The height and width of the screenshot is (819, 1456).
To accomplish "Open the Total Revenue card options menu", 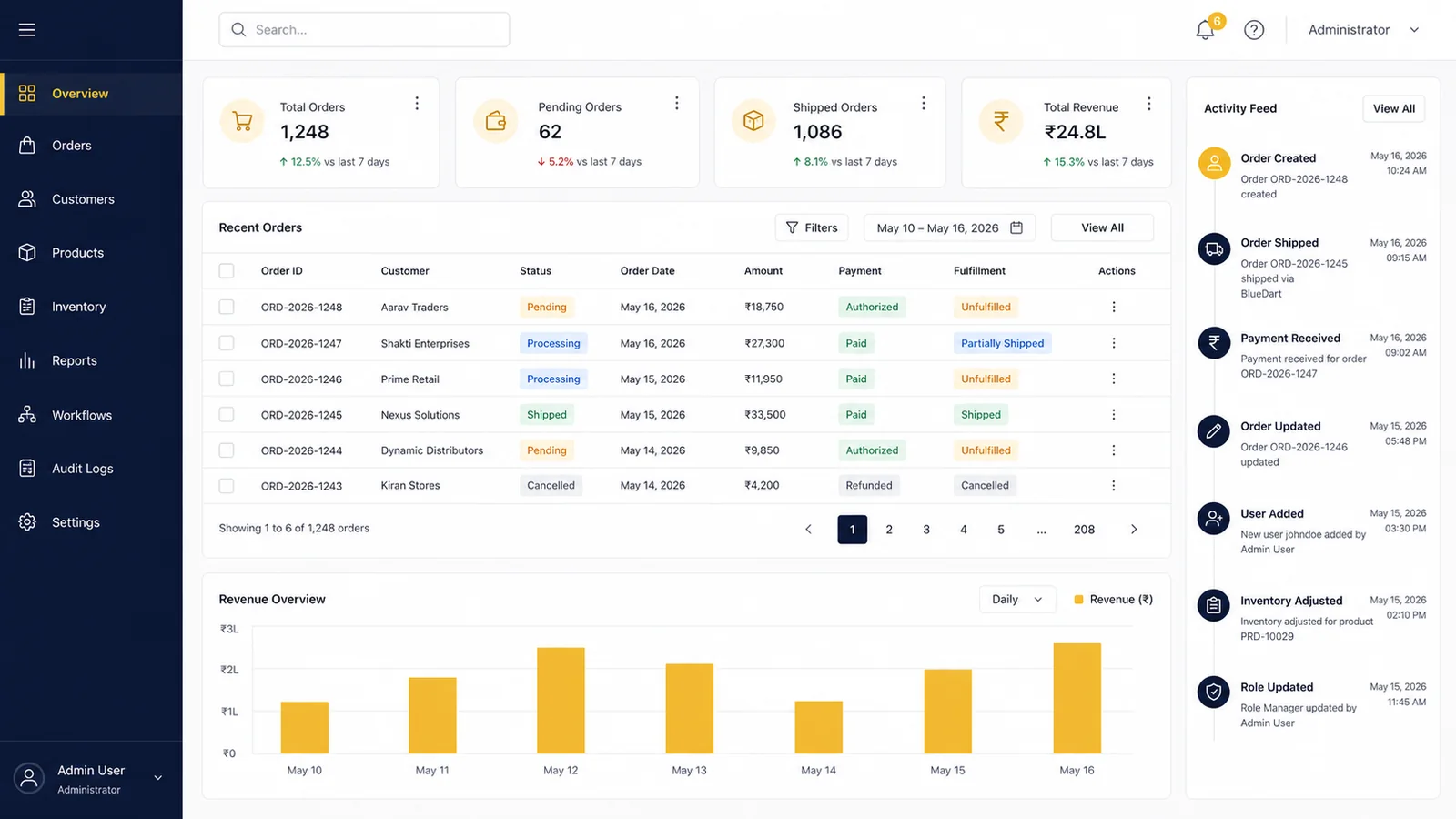I will [1148, 104].
